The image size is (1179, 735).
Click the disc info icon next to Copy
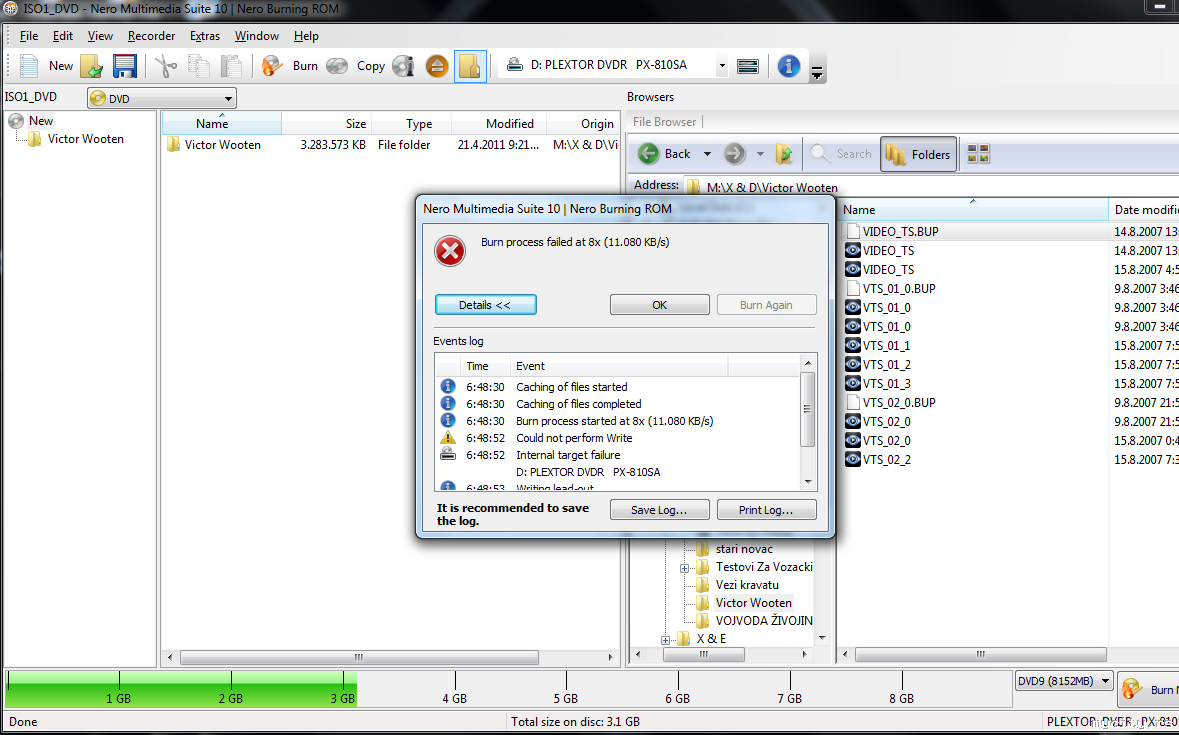pyautogui.click(x=404, y=65)
